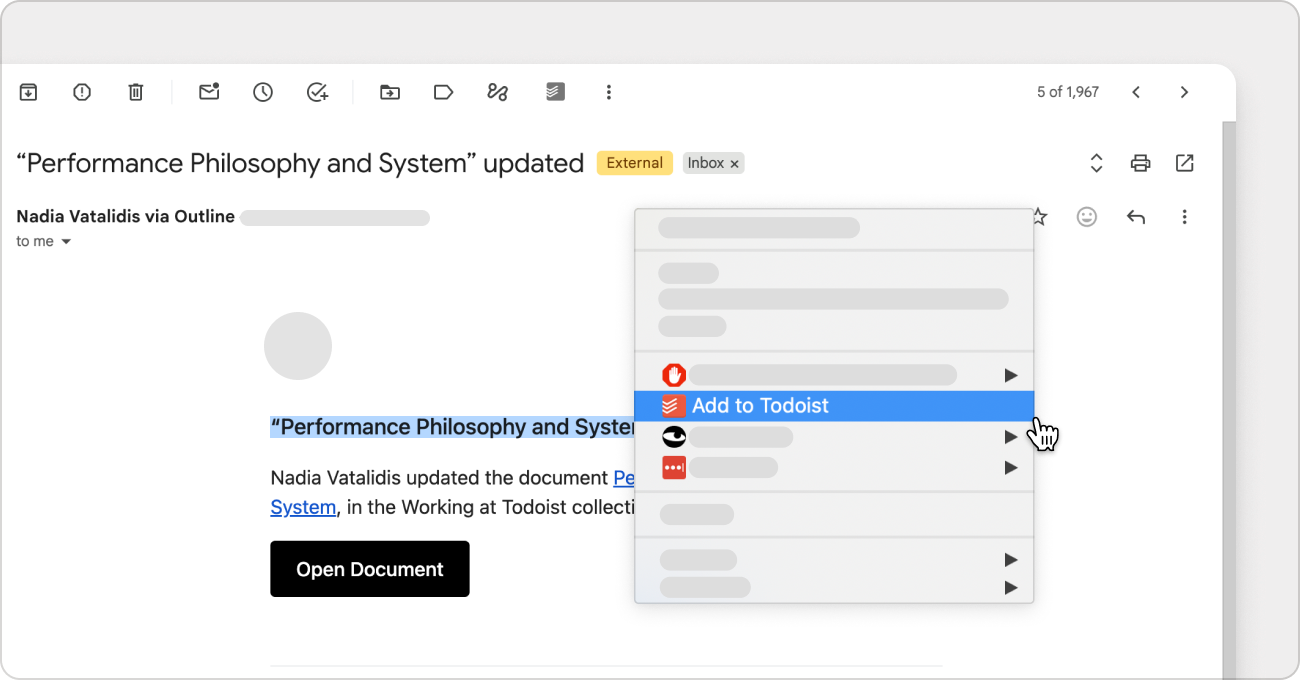
Task: Choose Add to Todoist menu item
Action: [834, 406]
